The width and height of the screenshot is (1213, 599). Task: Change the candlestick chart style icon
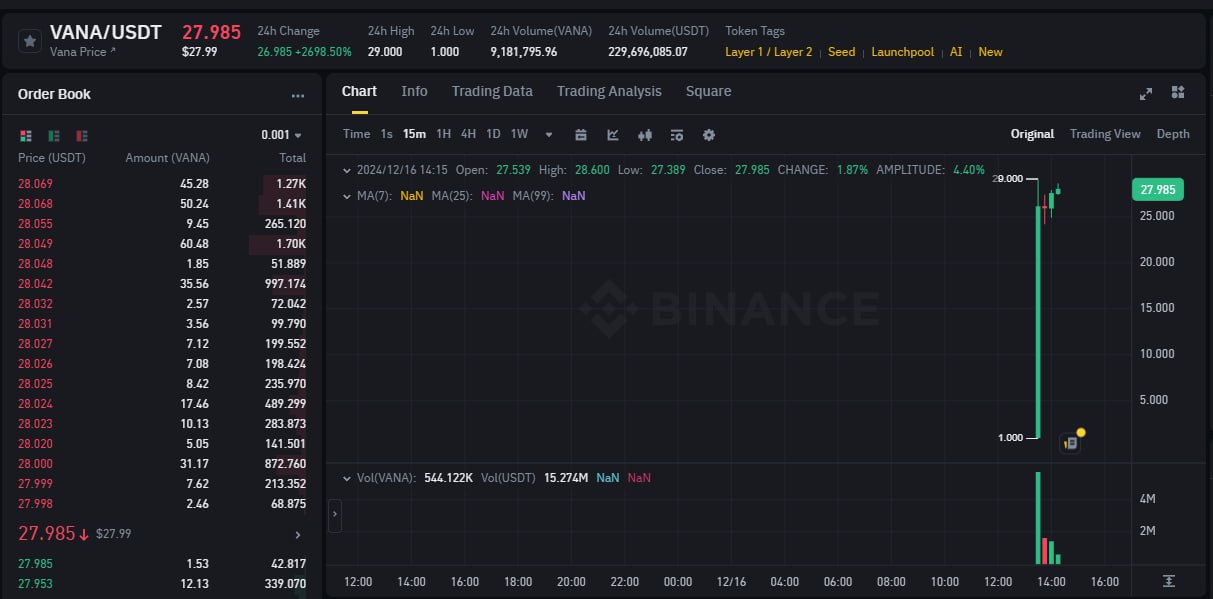[x=645, y=134]
